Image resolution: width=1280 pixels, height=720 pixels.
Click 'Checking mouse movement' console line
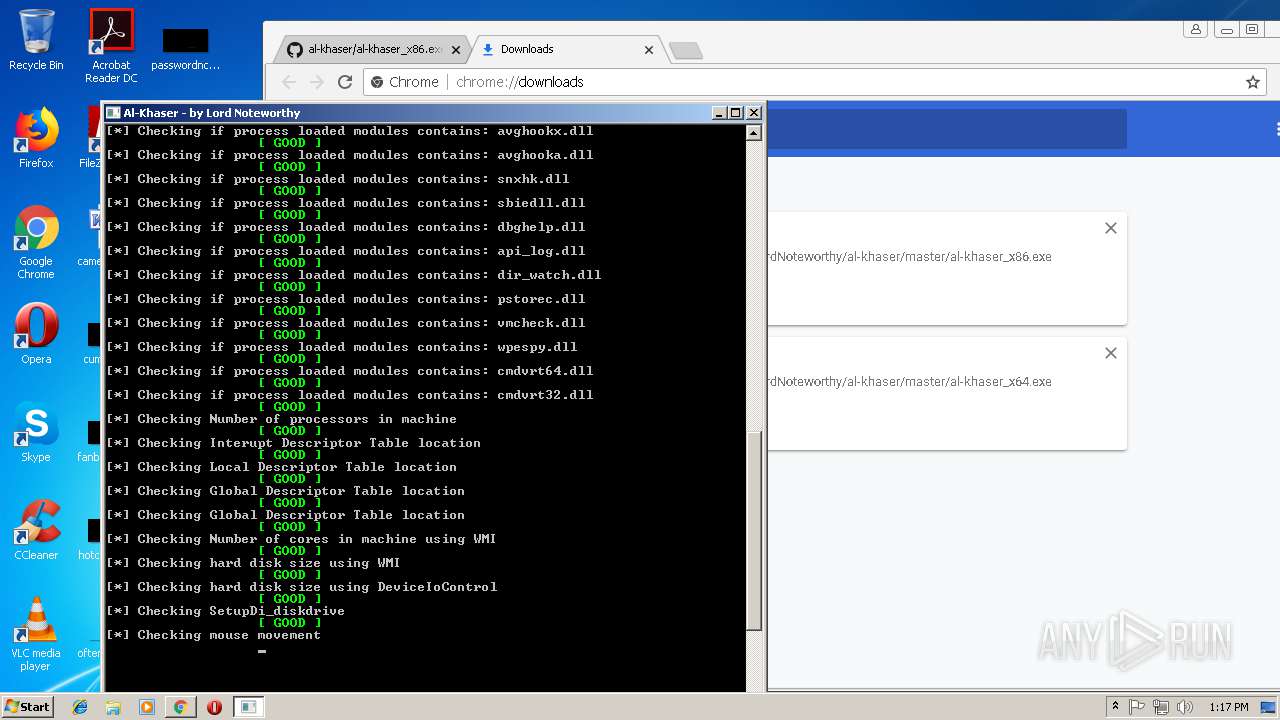[x=214, y=635]
